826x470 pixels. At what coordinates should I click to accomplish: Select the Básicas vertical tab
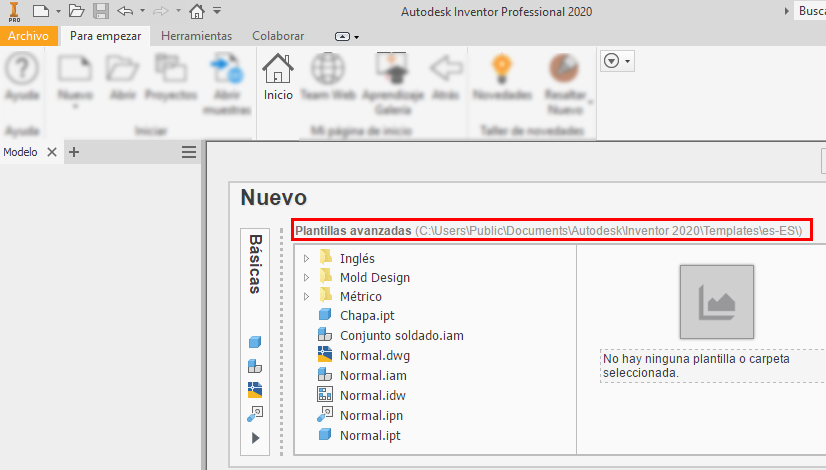(255, 264)
